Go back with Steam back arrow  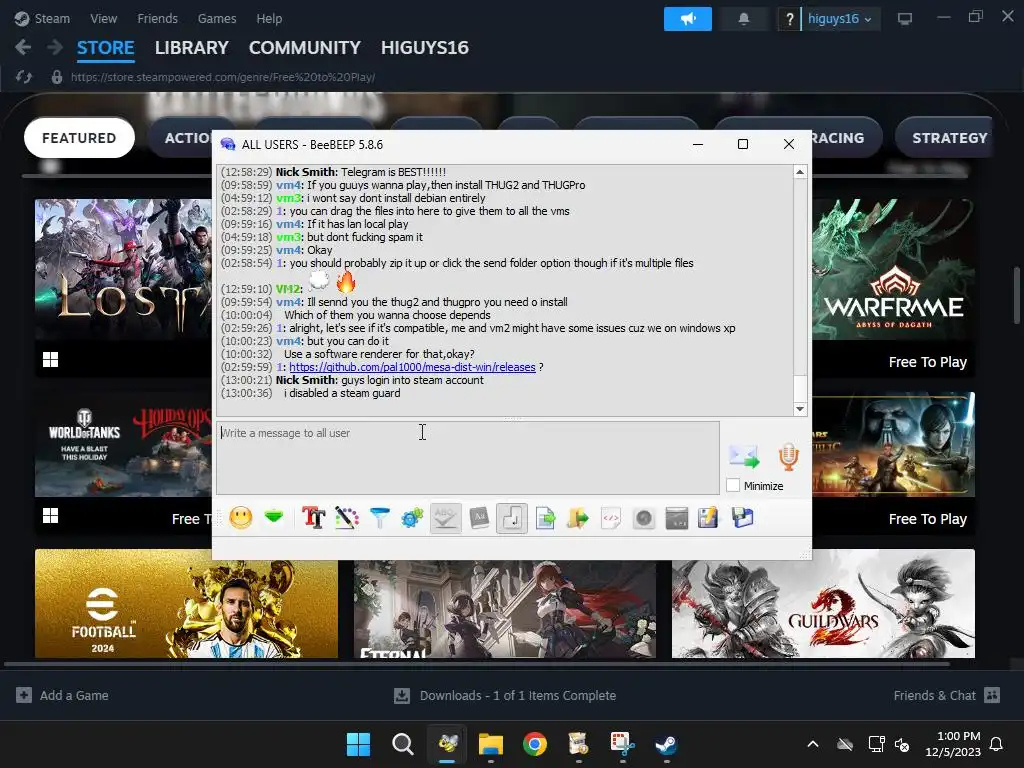[x=23, y=47]
